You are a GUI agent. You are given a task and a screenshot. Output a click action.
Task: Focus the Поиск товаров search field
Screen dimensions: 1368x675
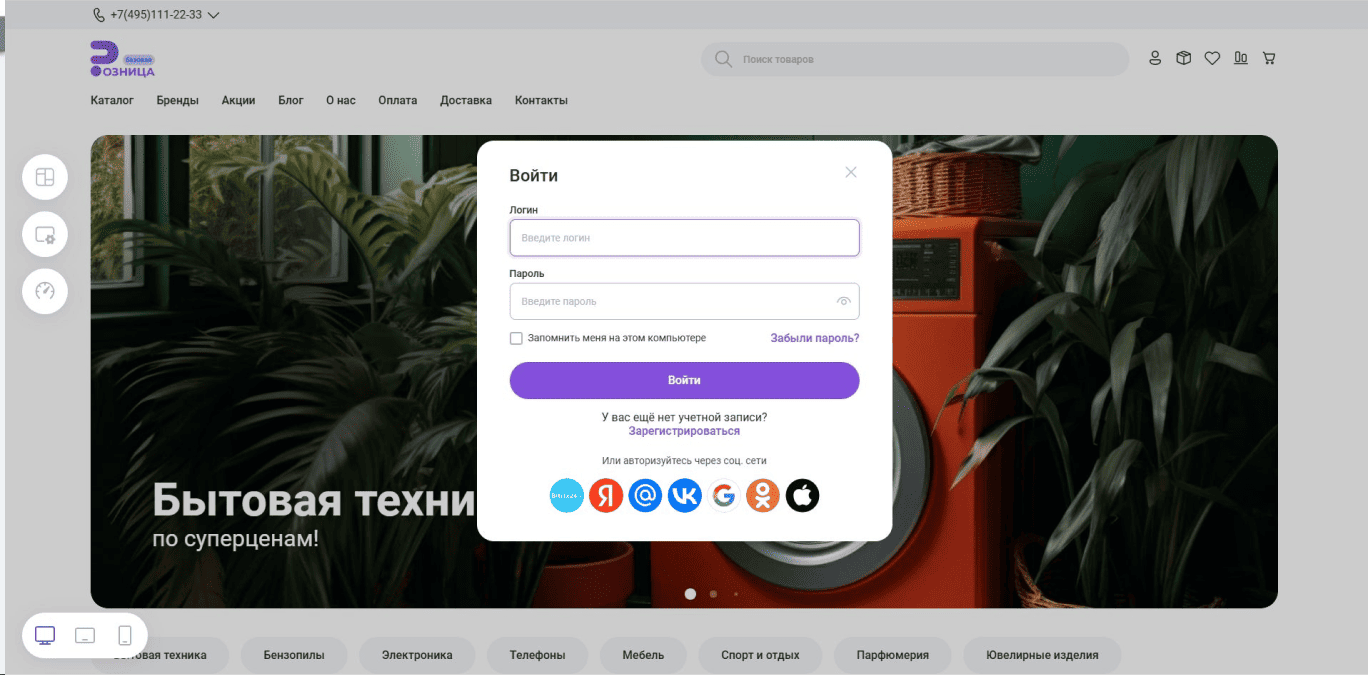(x=915, y=59)
